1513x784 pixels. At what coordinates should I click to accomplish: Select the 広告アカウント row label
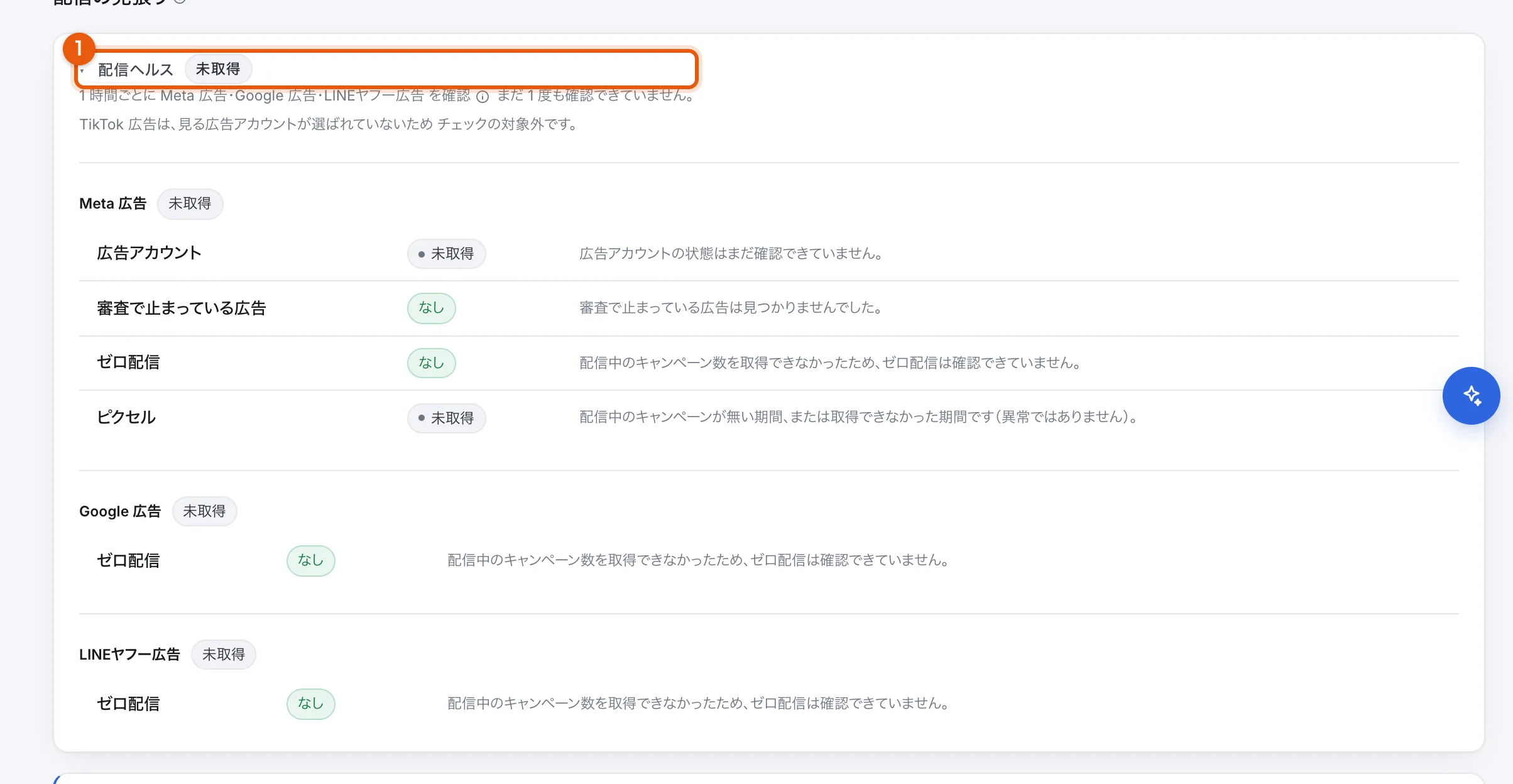(x=149, y=253)
